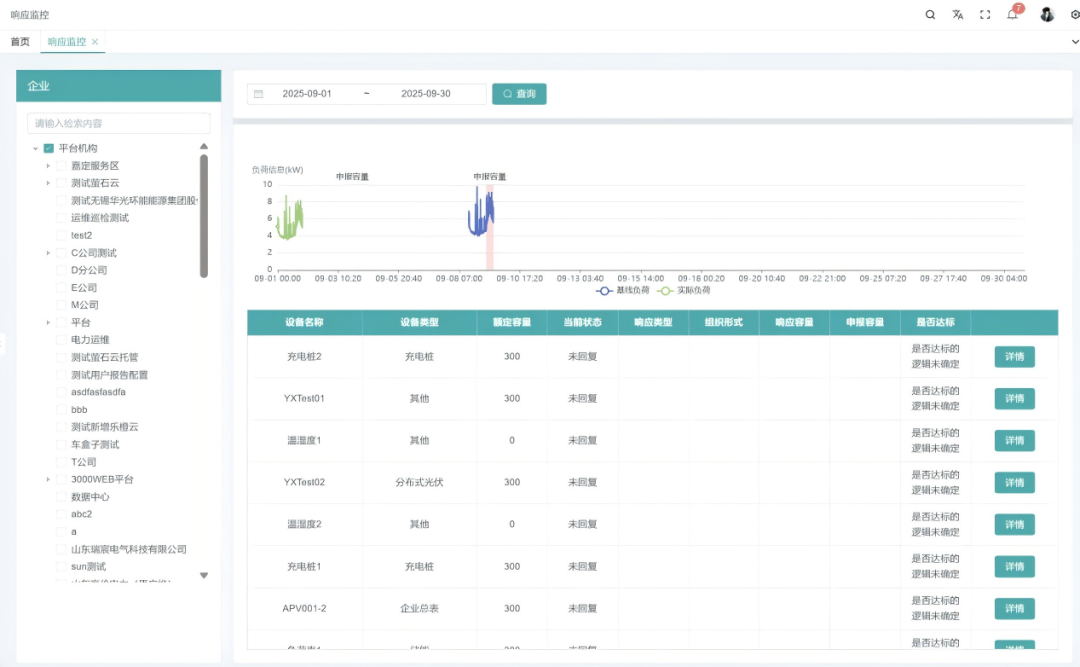Click the search magnifier icon in header
This screenshot has height=667, width=1080.
coord(930,15)
